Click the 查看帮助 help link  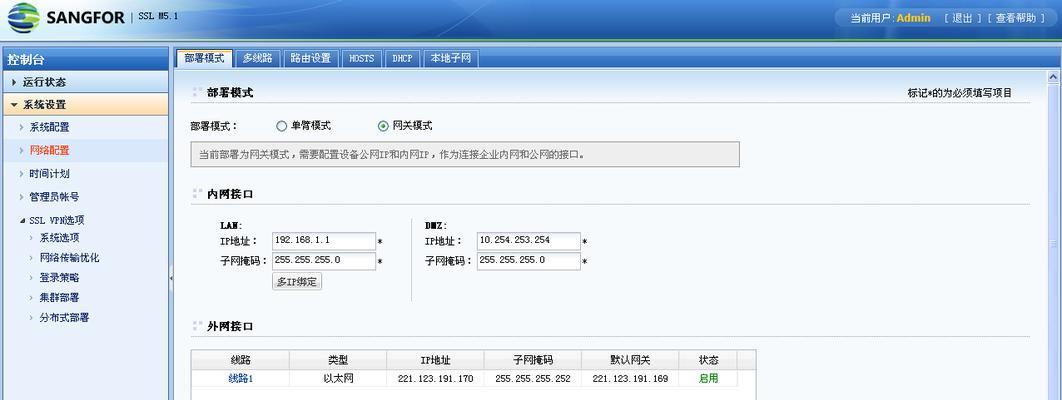tap(1015, 18)
